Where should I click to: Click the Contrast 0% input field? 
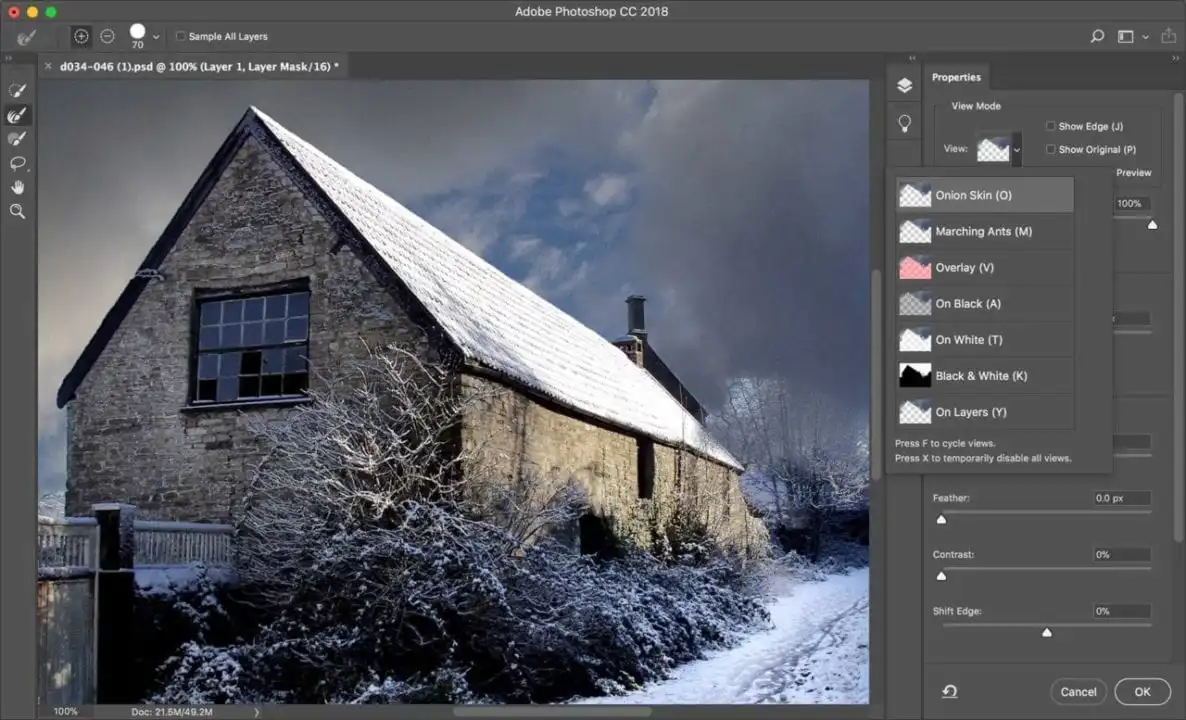point(1122,554)
